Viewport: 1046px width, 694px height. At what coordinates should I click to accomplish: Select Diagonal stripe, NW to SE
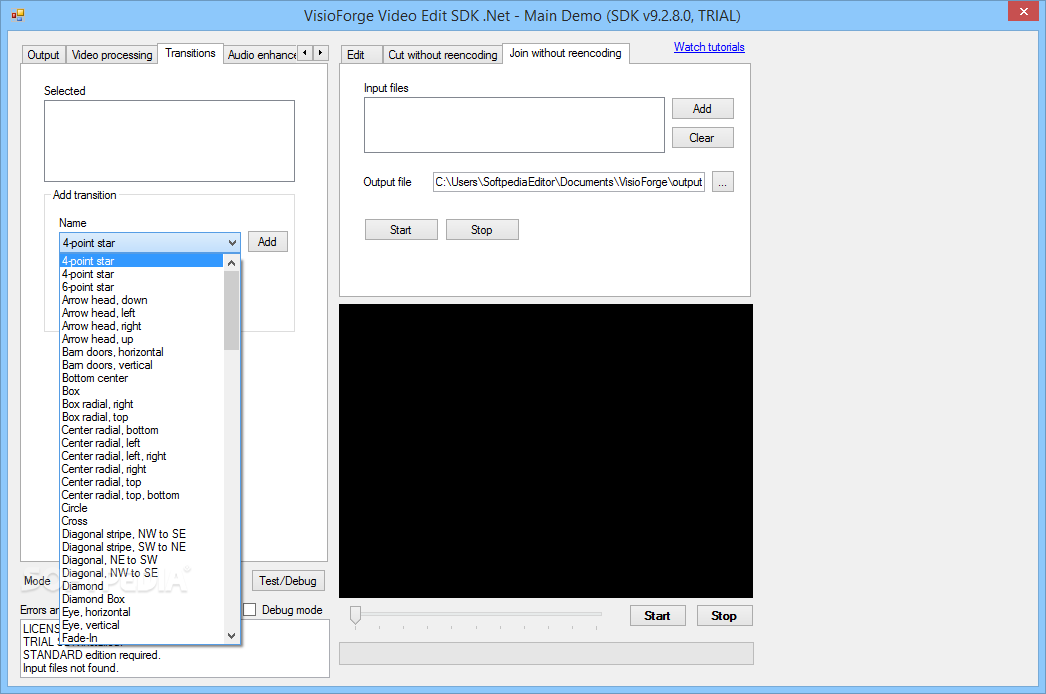point(141,535)
